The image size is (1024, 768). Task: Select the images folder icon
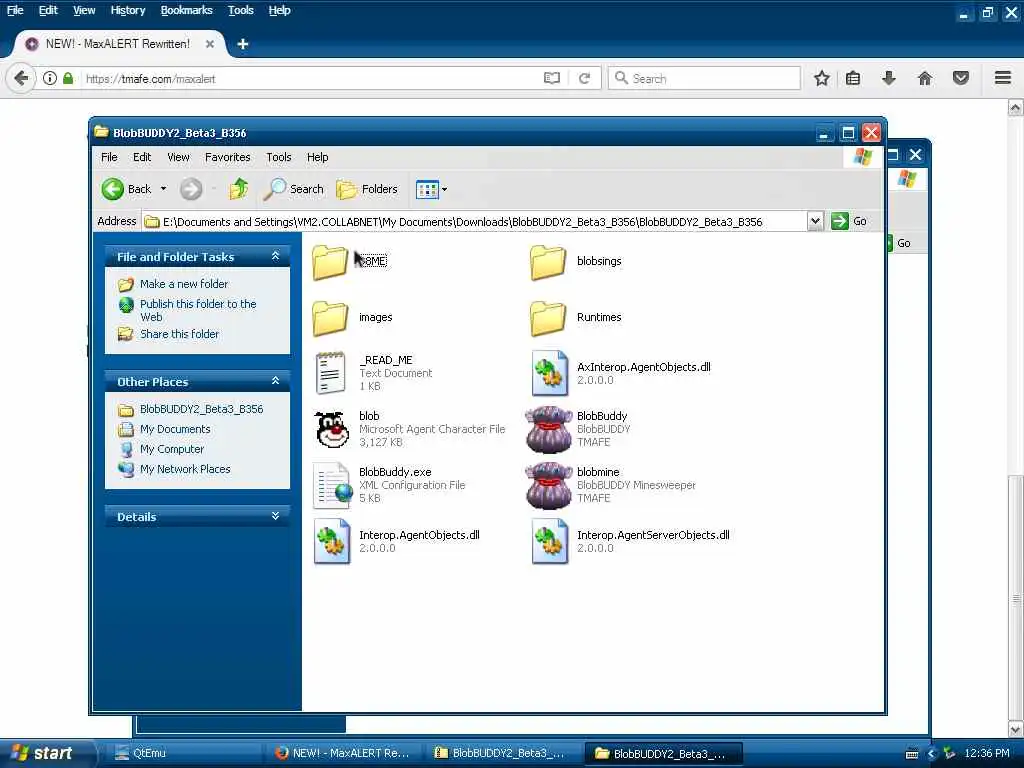(x=330, y=318)
